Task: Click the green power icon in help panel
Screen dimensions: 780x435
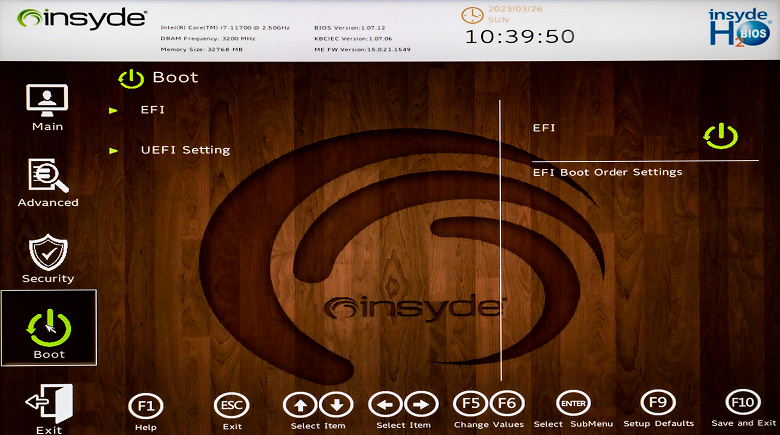Action: pyautogui.click(x=720, y=136)
